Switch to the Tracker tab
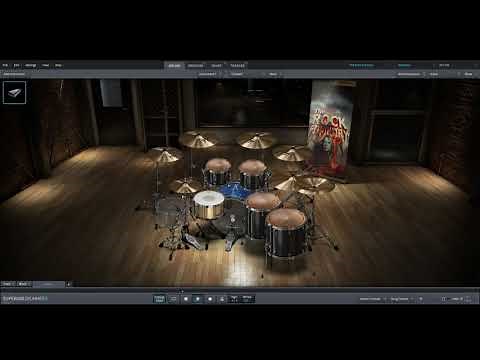 tap(237, 66)
